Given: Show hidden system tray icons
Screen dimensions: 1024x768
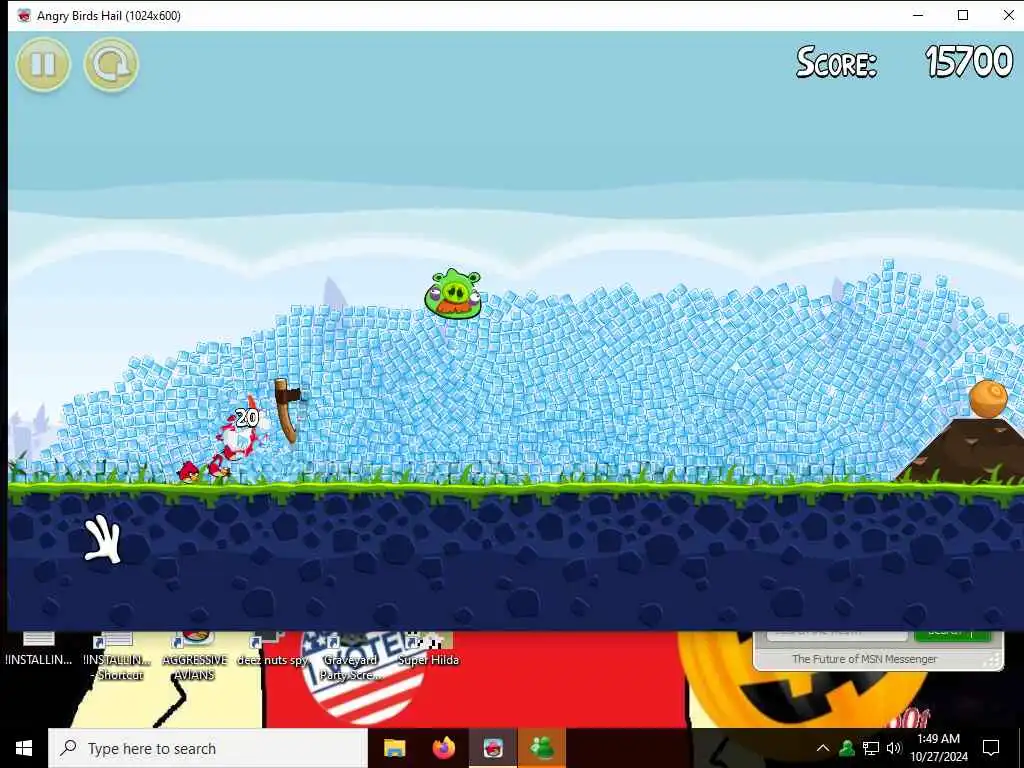Looking at the screenshot, I should (x=823, y=748).
